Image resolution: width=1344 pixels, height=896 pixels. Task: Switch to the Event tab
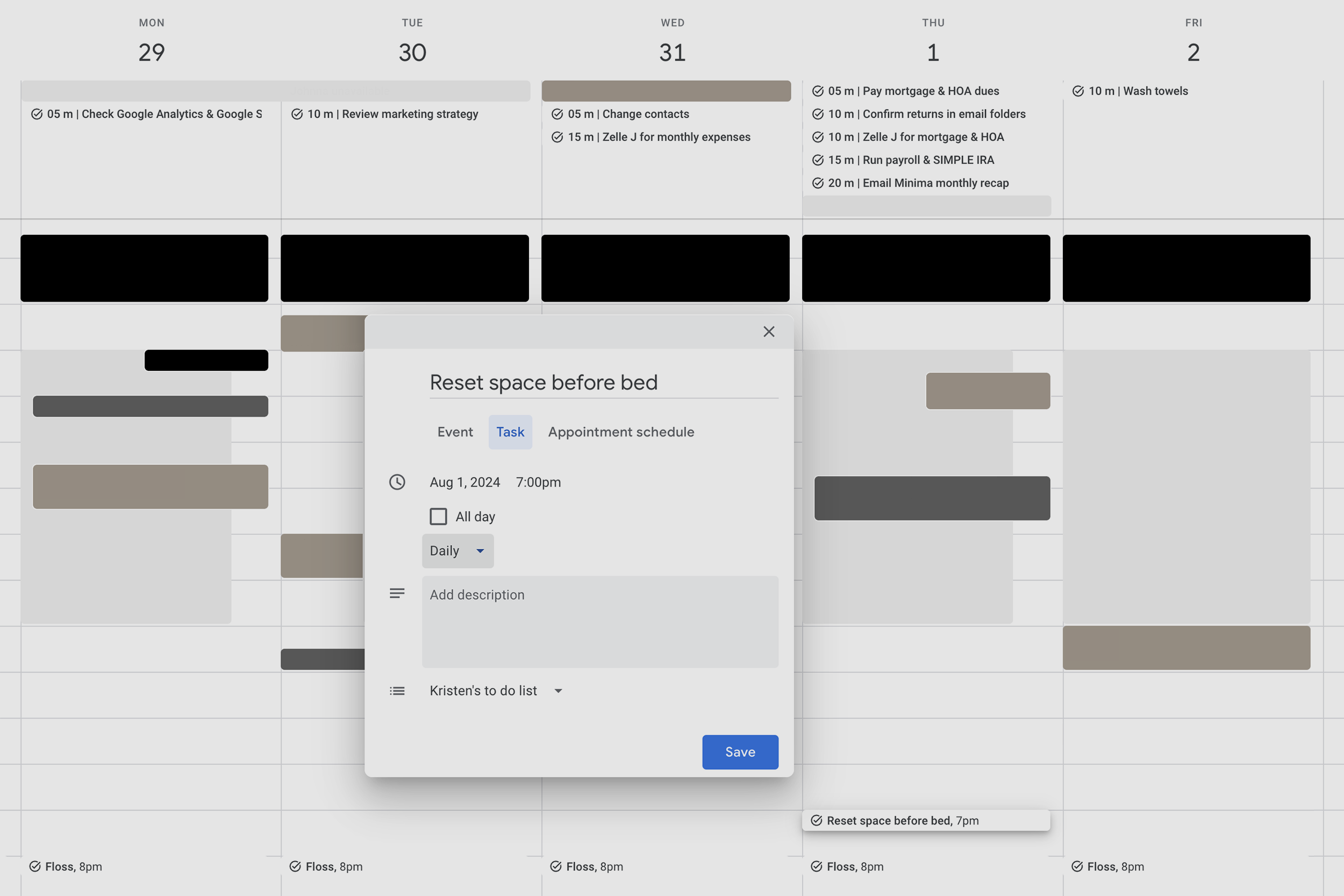click(x=455, y=432)
